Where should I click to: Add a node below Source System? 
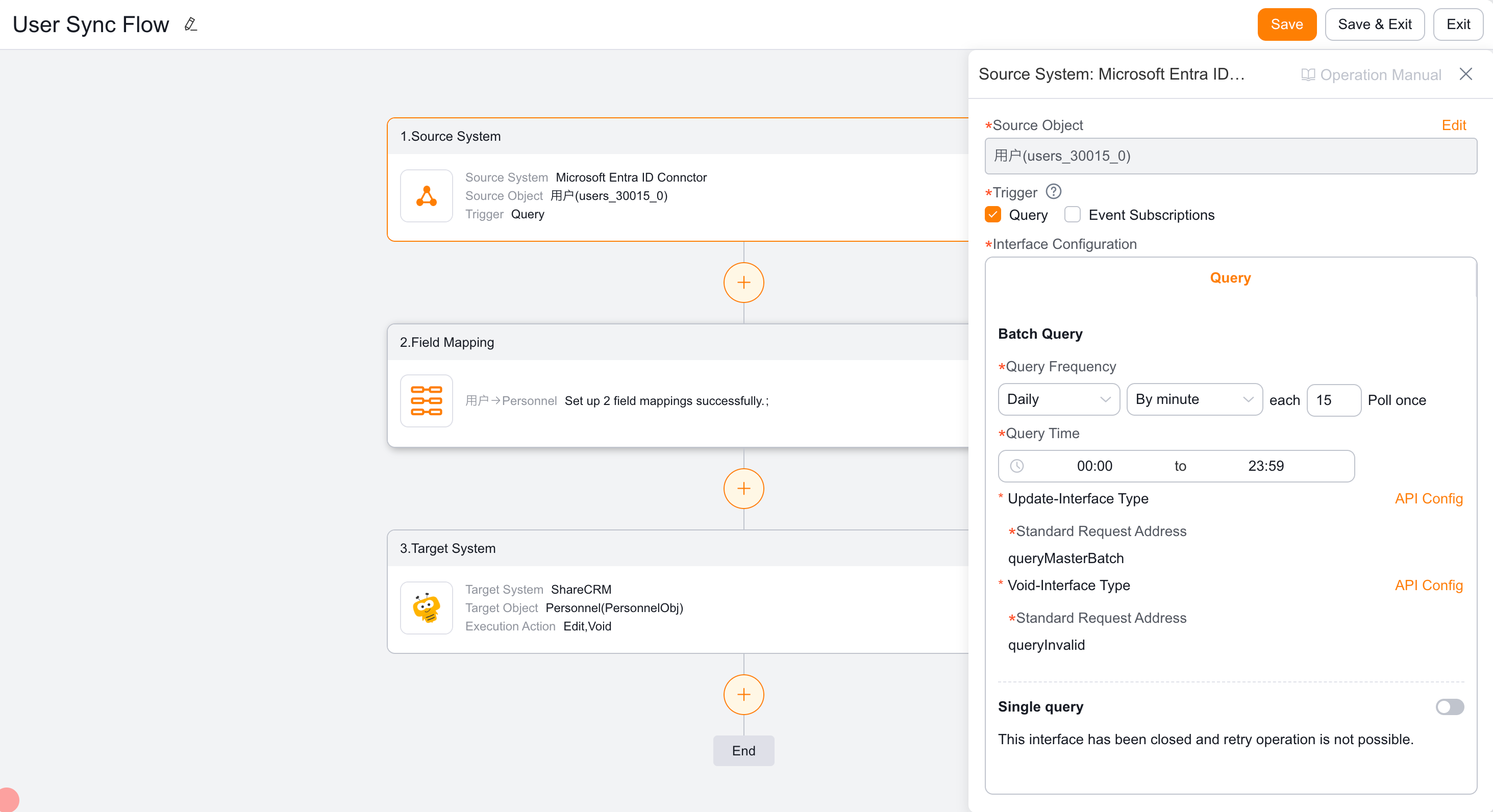click(x=743, y=283)
